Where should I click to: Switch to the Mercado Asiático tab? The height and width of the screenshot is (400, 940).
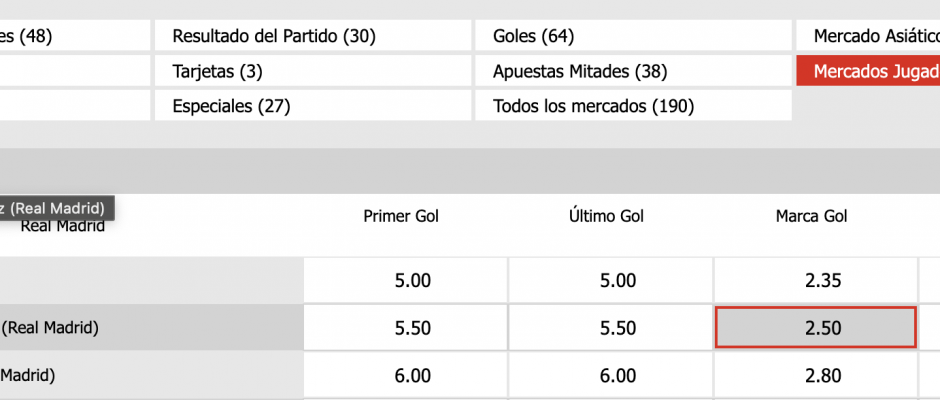click(868, 37)
